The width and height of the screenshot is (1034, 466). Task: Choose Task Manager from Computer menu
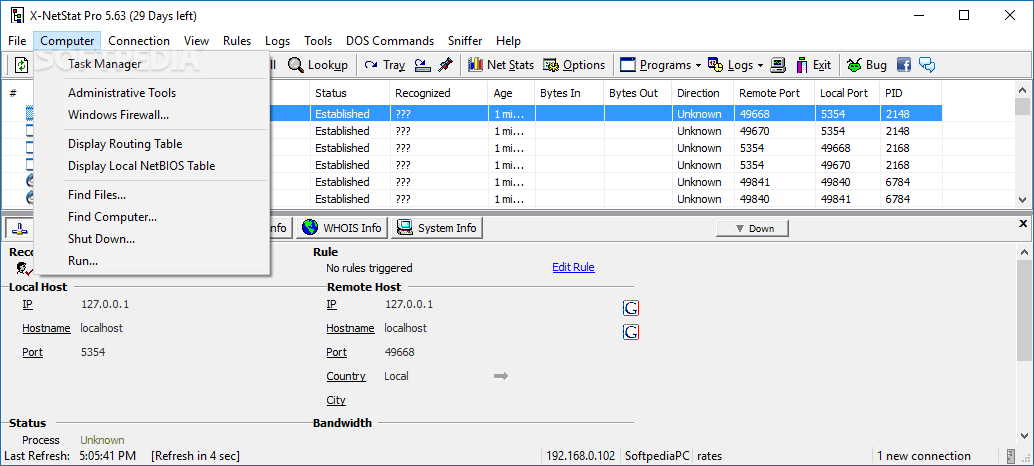point(152,64)
